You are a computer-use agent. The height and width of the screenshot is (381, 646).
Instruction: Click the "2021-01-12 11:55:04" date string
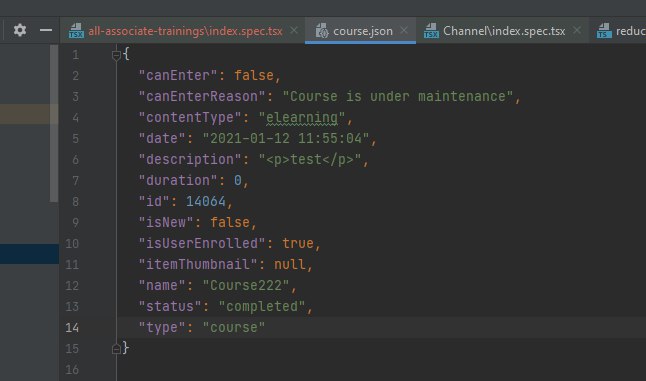(x=286, y=138)
